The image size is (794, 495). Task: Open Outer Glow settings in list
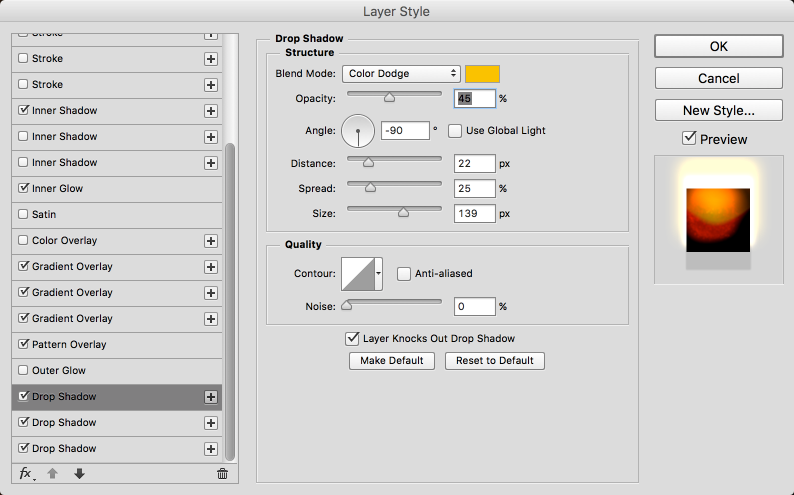(59, 371)
